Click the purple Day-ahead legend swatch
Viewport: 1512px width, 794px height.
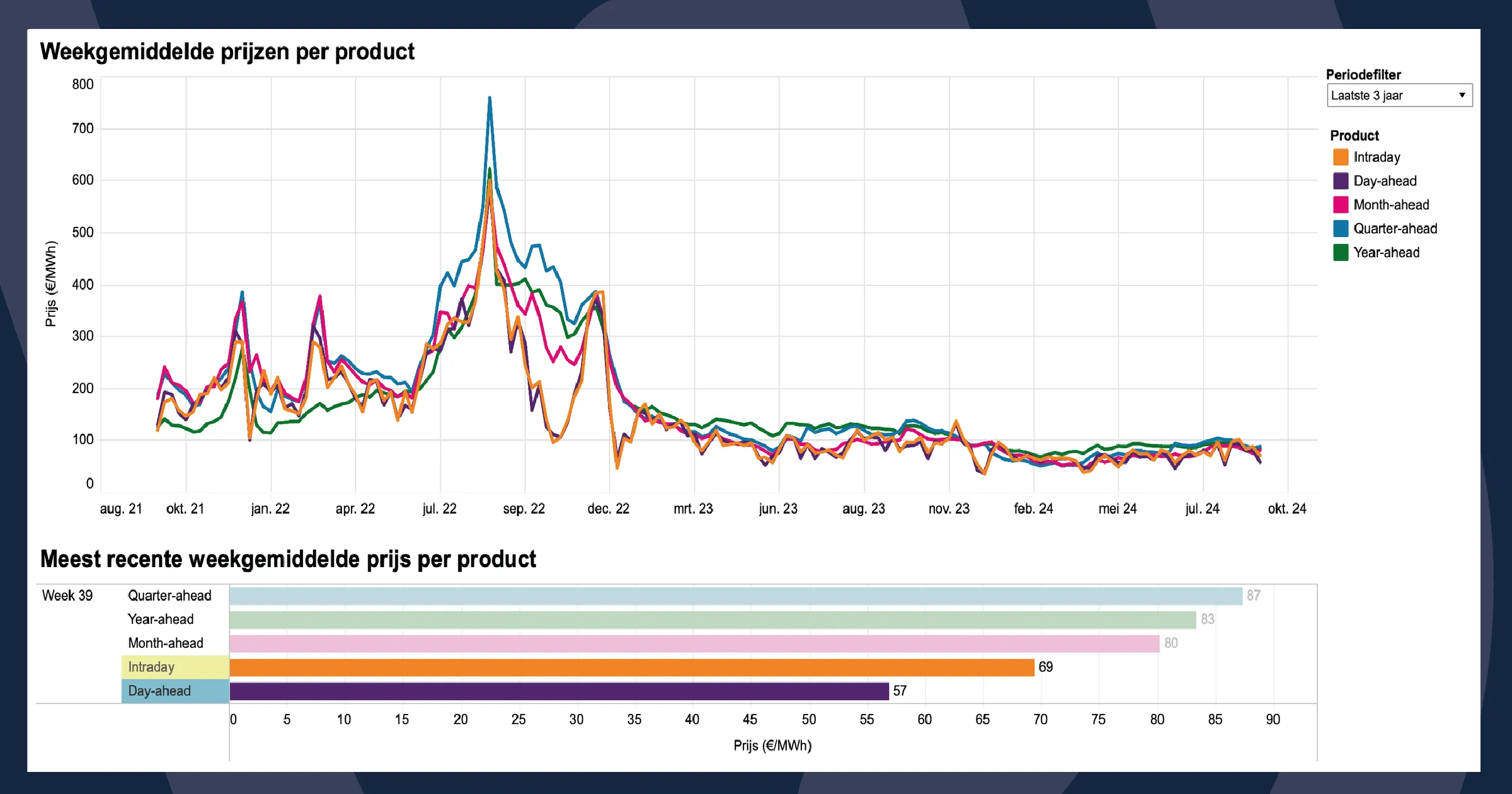click(1341, 181)
